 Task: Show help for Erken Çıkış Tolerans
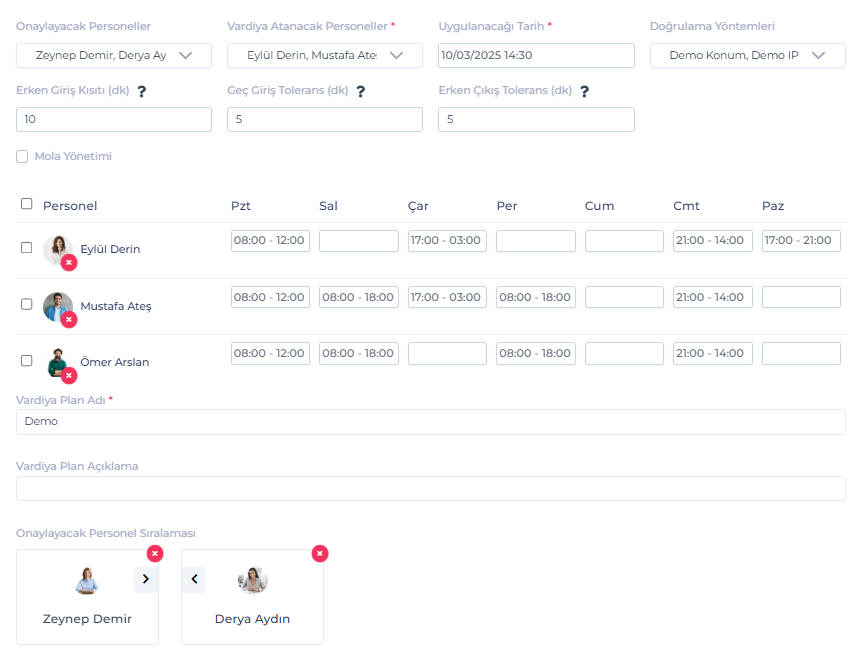pos(584,92)
